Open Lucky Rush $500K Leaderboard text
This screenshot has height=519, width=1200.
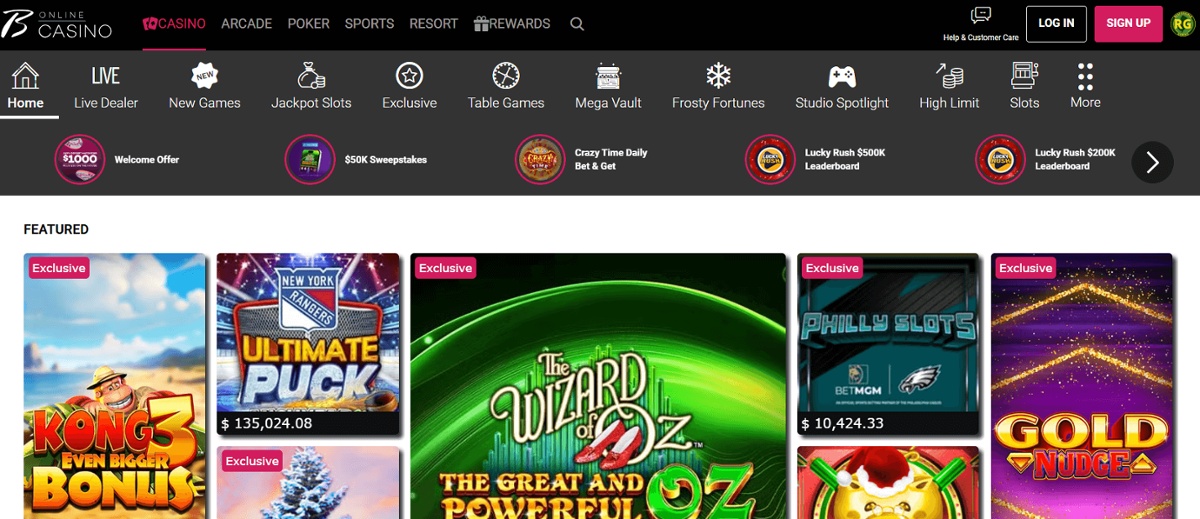click(x=845, y=160)
